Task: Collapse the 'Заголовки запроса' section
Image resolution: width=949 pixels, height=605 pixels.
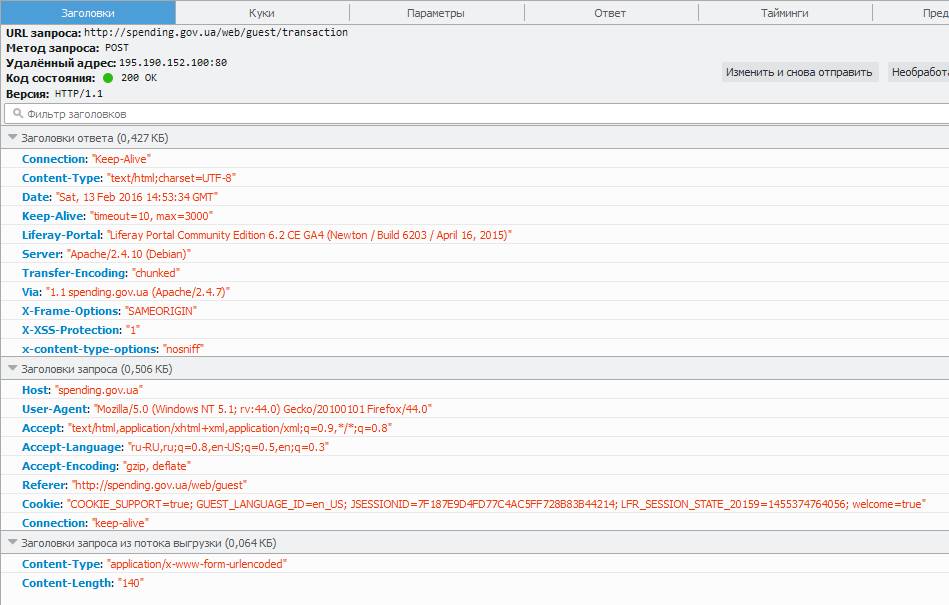Action: point(13,369)
